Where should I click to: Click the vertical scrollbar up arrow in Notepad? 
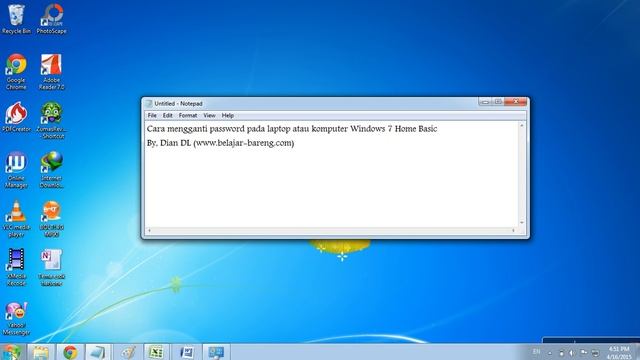pos(522,126)
